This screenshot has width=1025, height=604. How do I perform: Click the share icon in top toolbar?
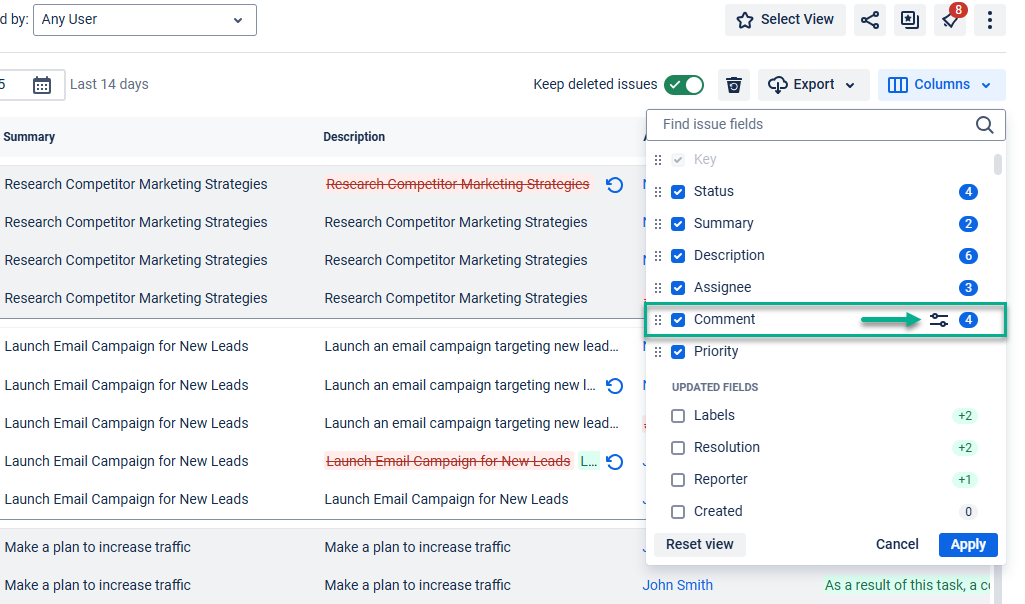point(870,20)
